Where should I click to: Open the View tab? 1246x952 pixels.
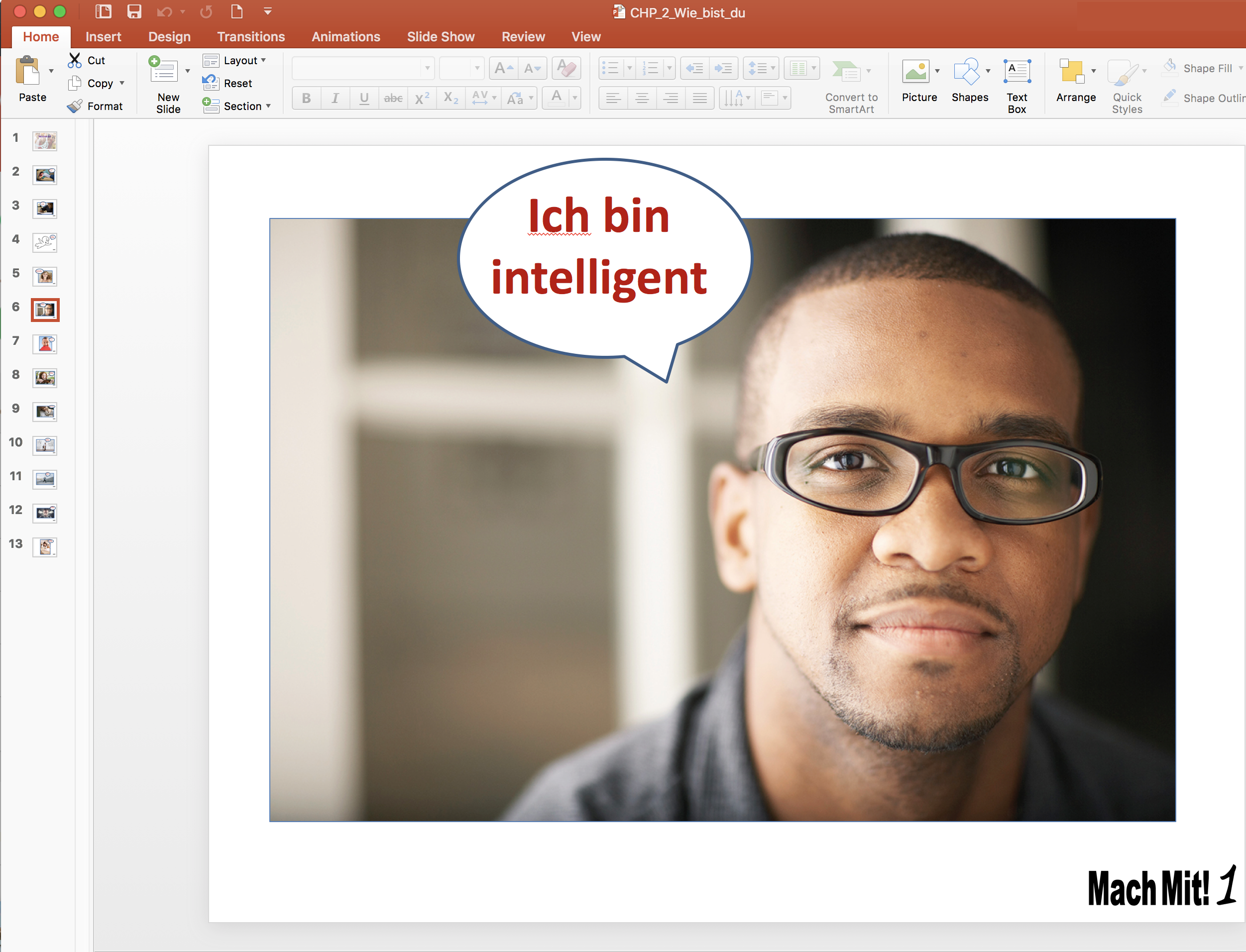(586, 37)
